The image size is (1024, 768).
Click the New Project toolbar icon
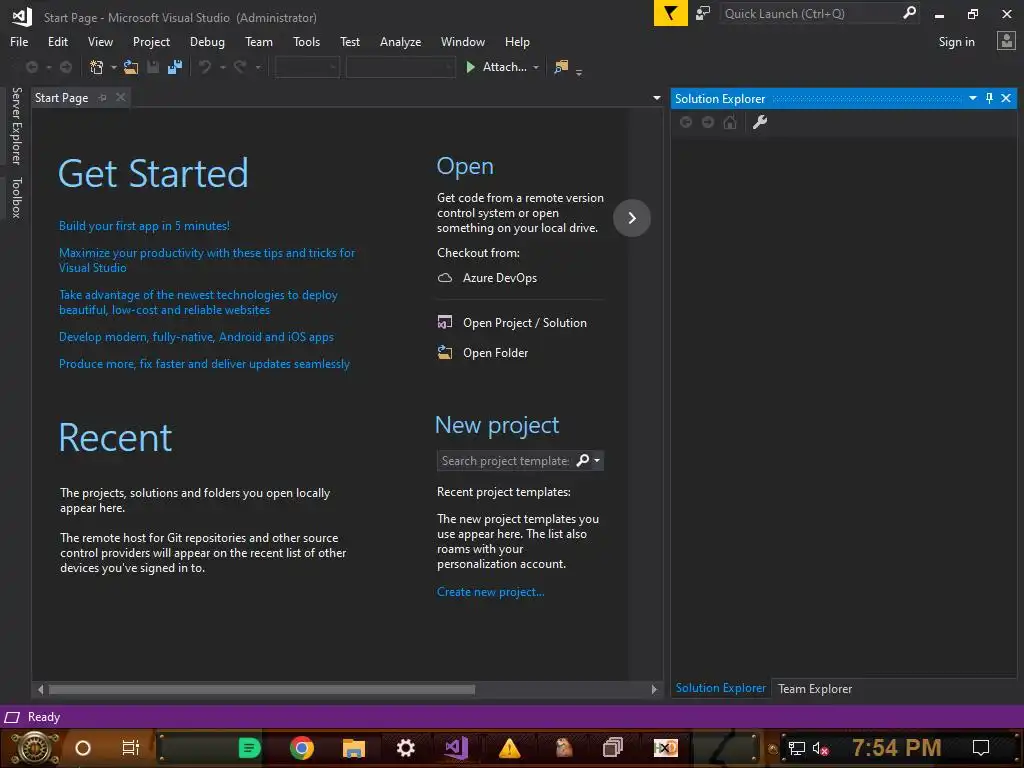pyautogui.click(x=97, y=67)
